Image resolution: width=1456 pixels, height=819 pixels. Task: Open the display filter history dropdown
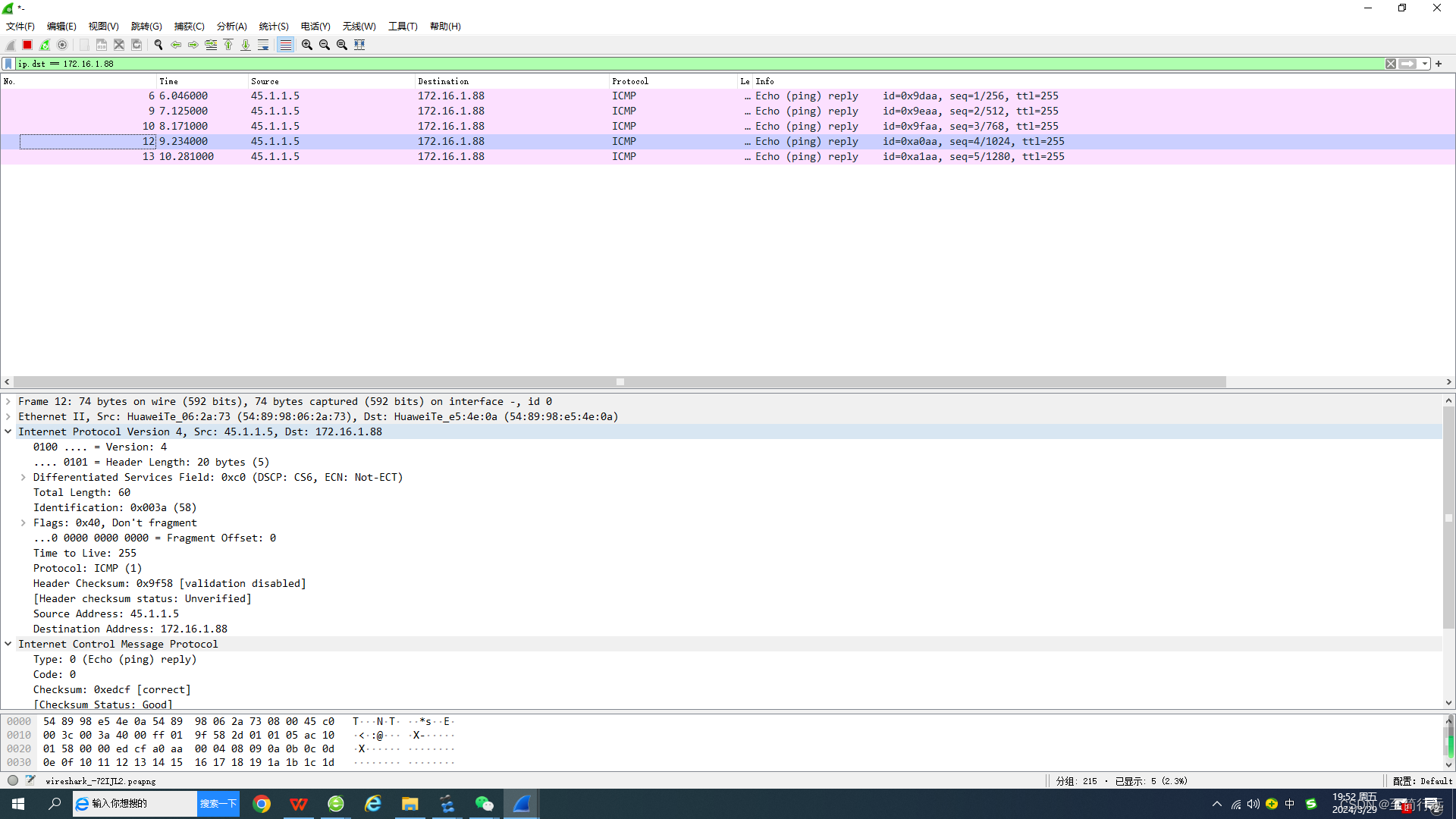(1425, 64)
